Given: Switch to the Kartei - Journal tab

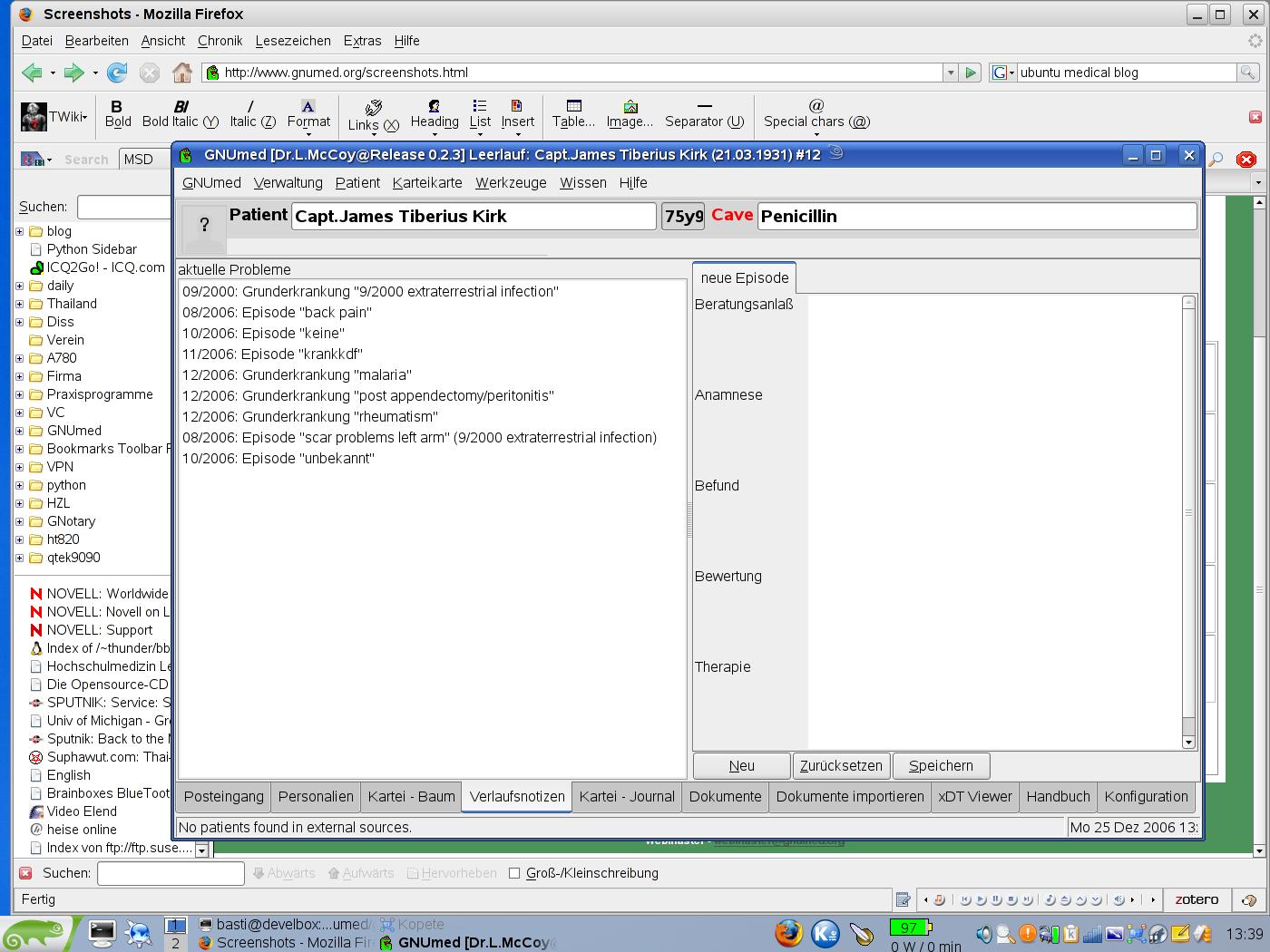Looking at the screenshot, I should (x=627, y=796).
